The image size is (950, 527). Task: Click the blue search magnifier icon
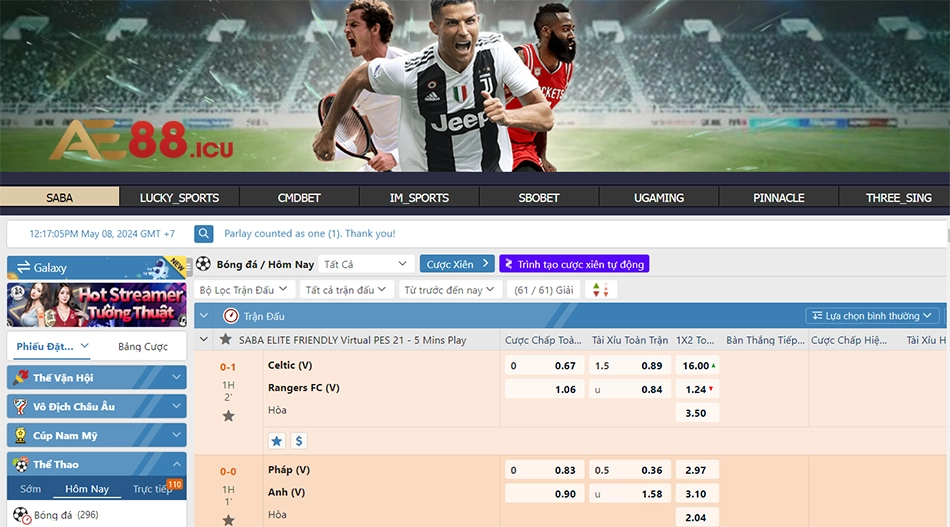coord(204,233)
